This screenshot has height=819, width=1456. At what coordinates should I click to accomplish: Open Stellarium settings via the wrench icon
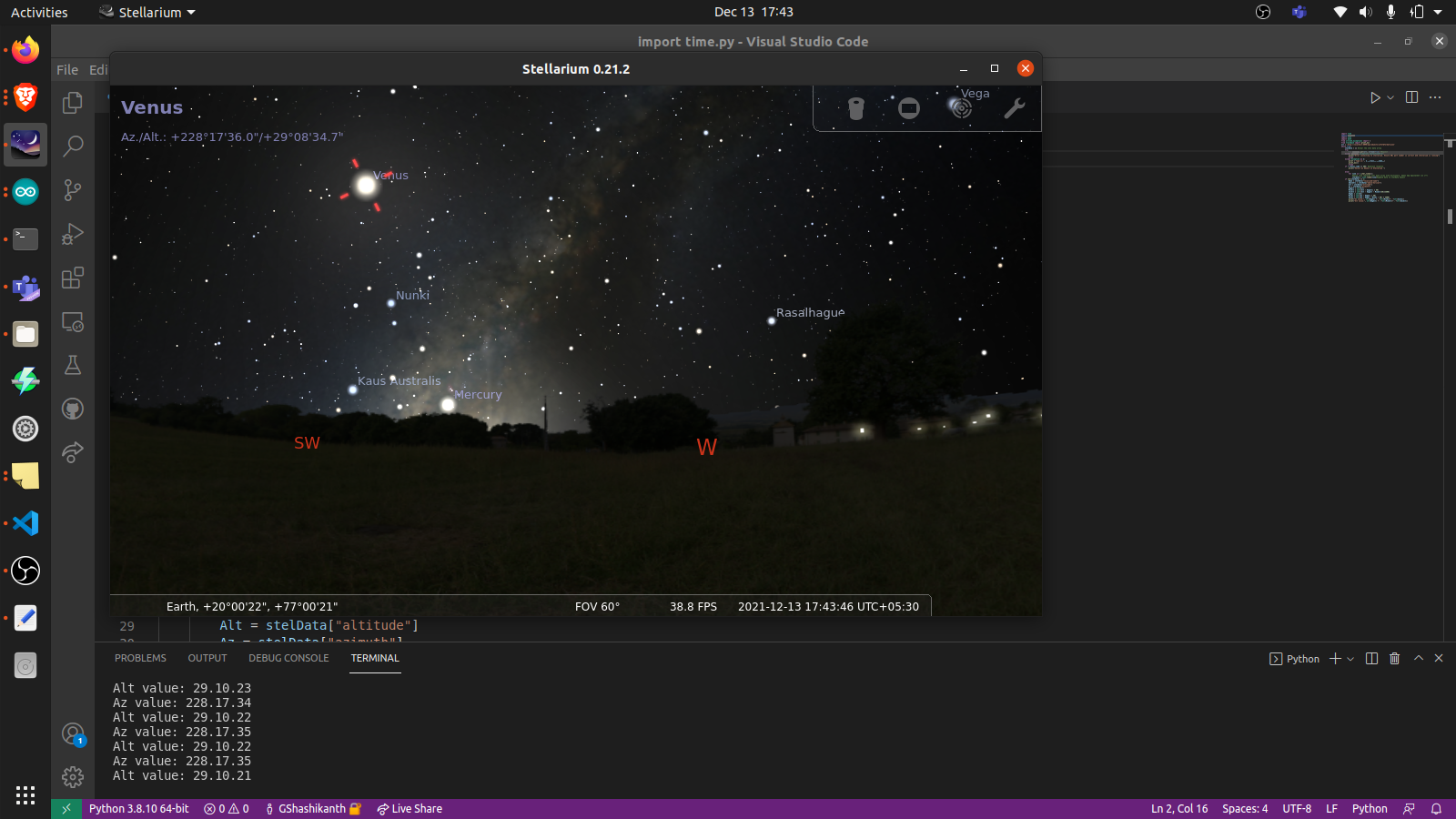pos(1015,107)
